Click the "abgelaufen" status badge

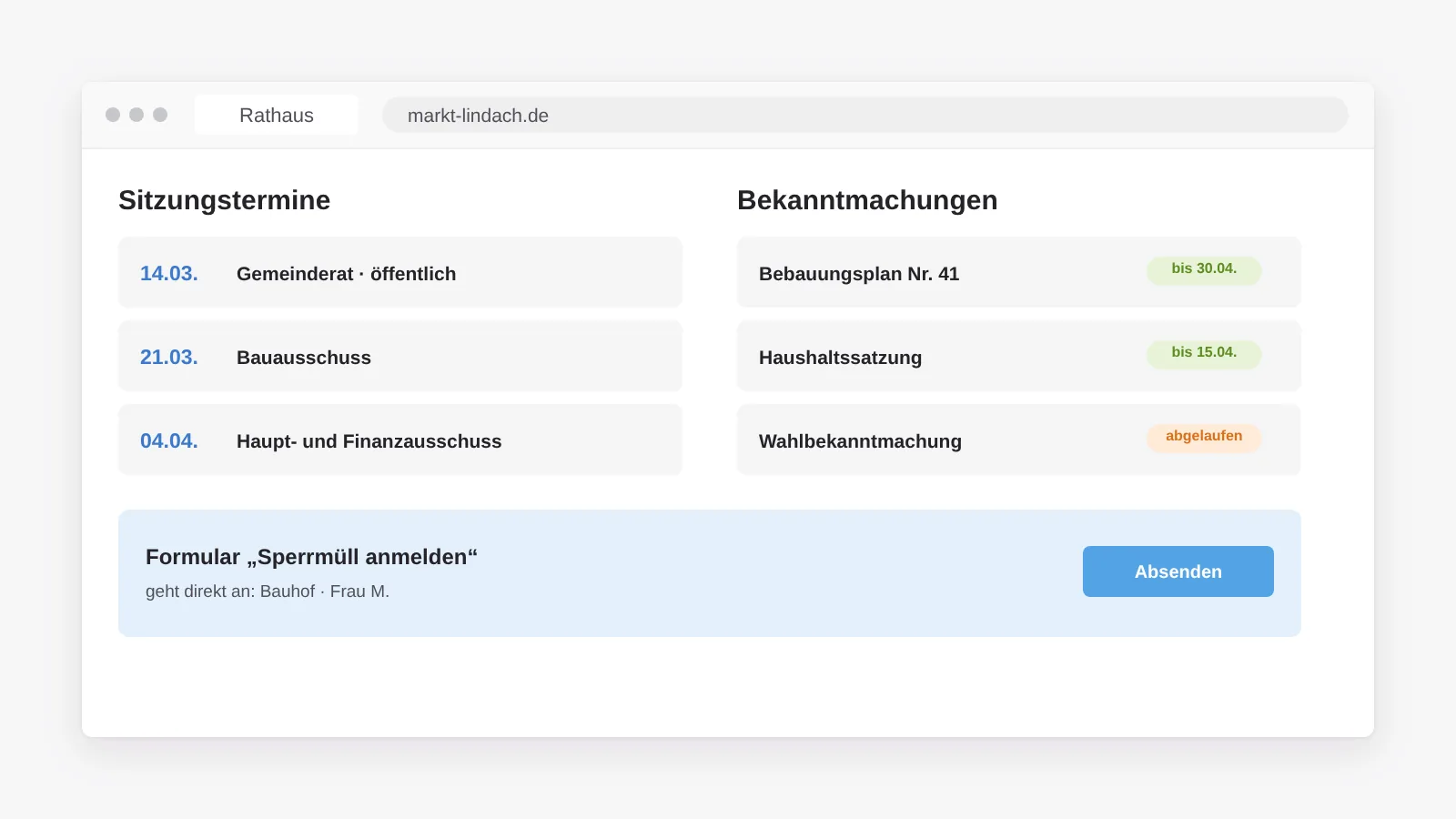pos(1204,437)
